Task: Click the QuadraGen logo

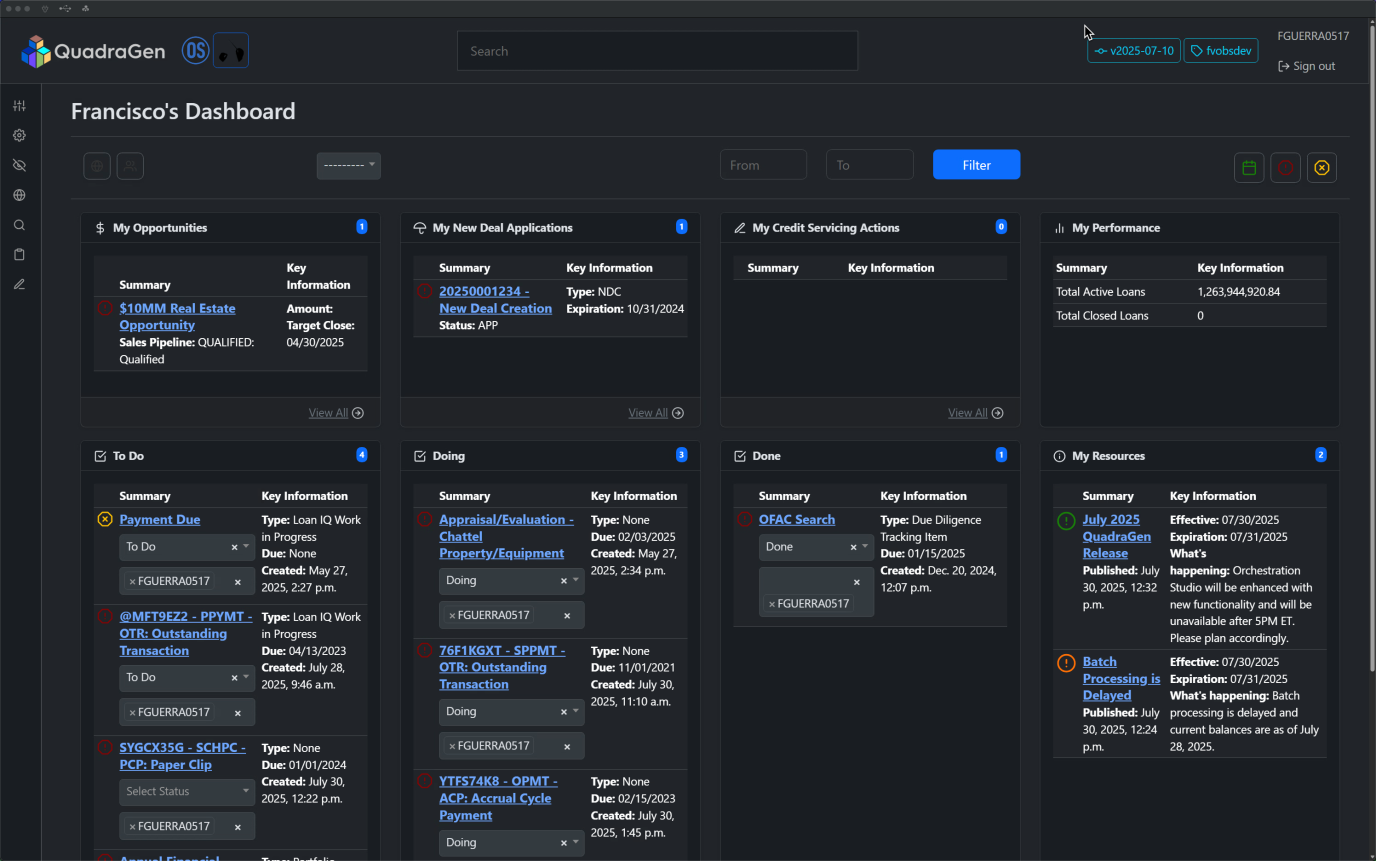Action: click(93, 51)
